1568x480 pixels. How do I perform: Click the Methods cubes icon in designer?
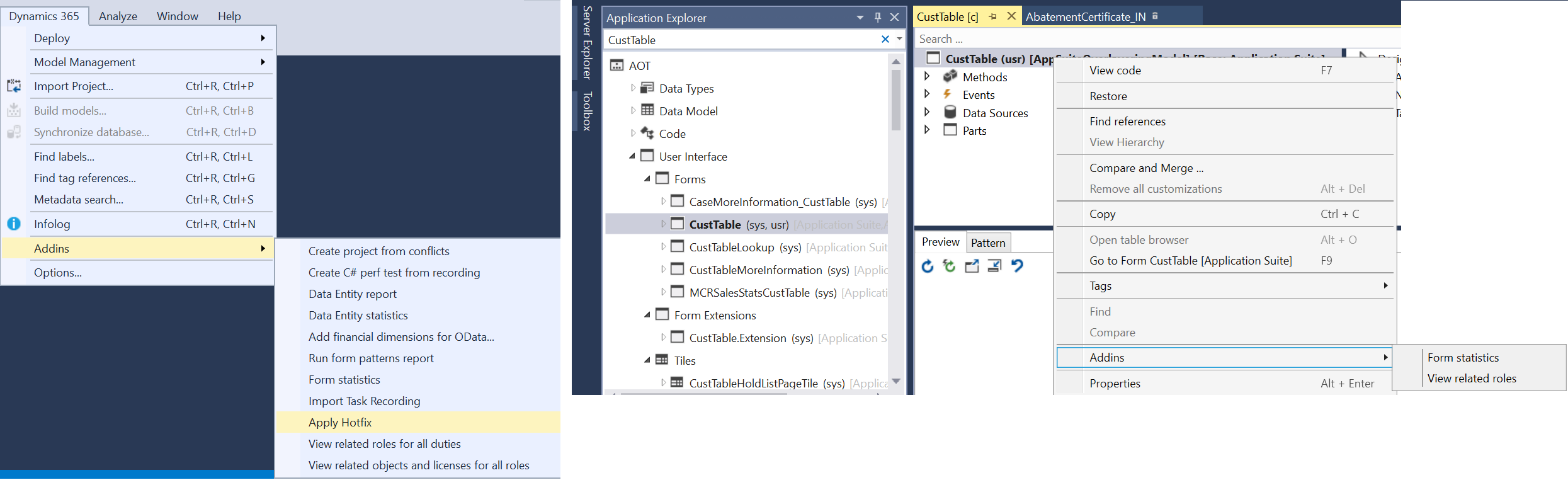coord(950,76)
